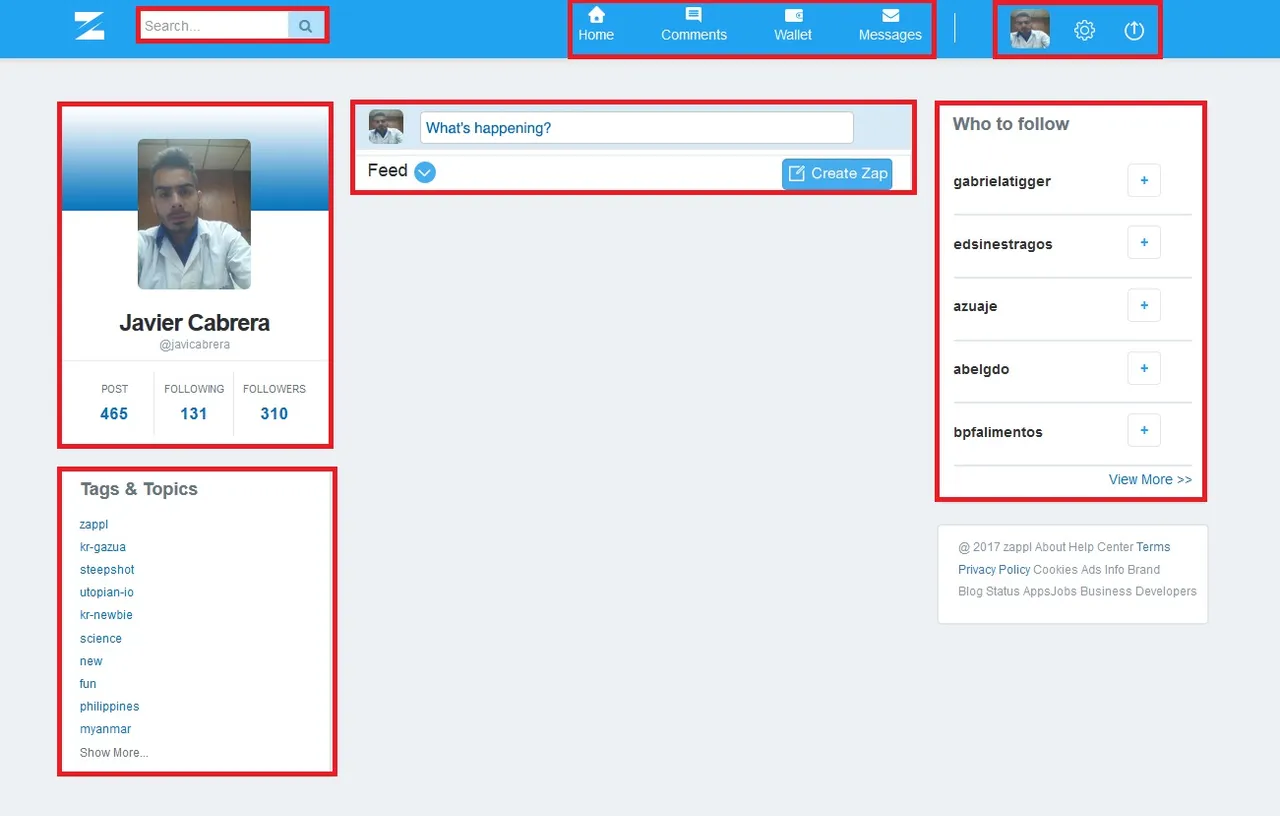Click the Terms footer link
This screenshot has height=816, width=1280.
click(1153, 547)
